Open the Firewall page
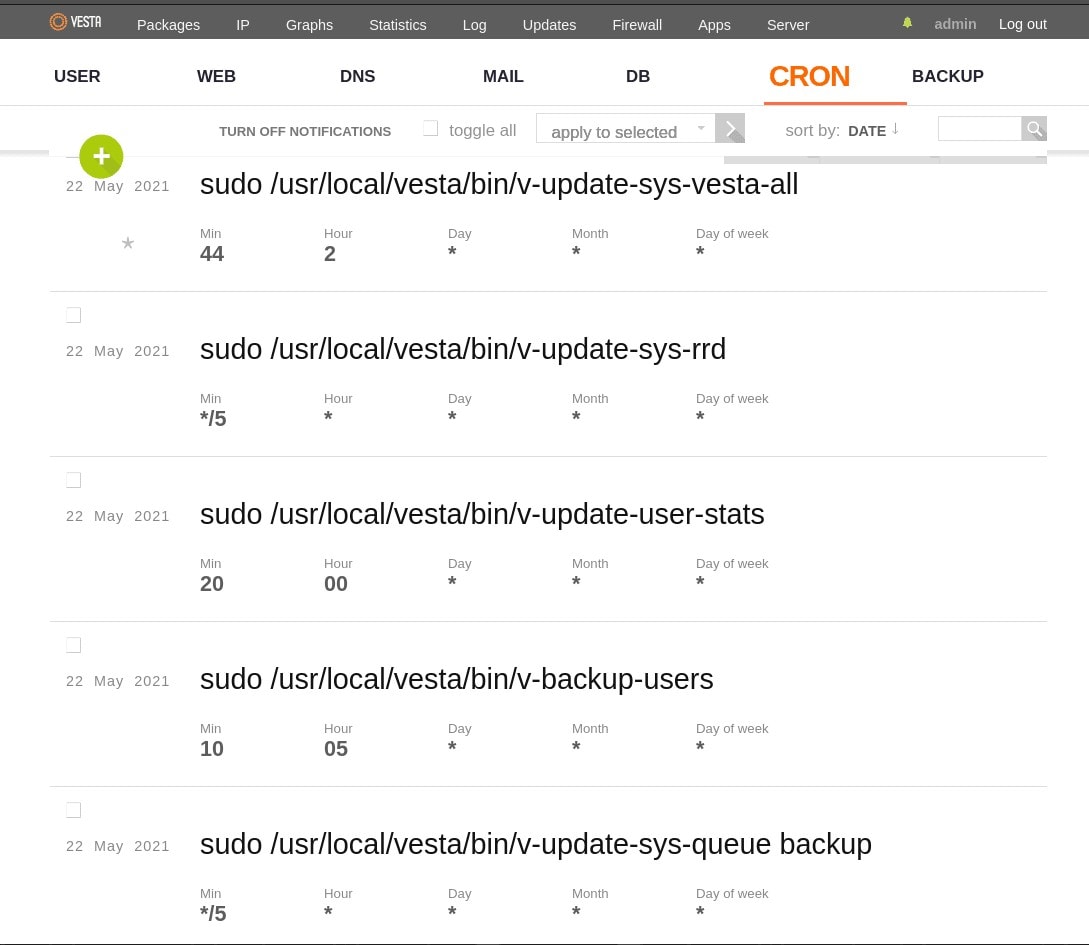Image resolution: width=1089 pixels, height=945 pixels. [x=637, y=25]
